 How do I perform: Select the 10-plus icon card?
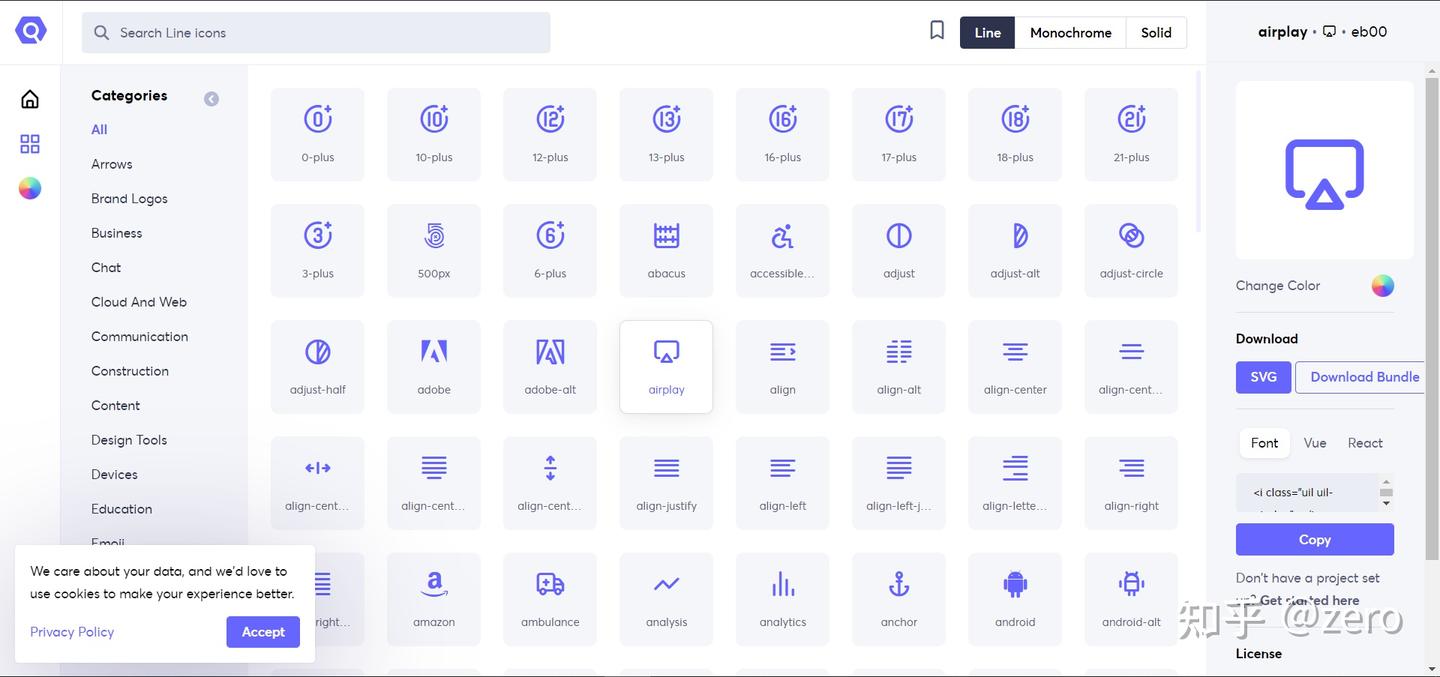point(434,134)
